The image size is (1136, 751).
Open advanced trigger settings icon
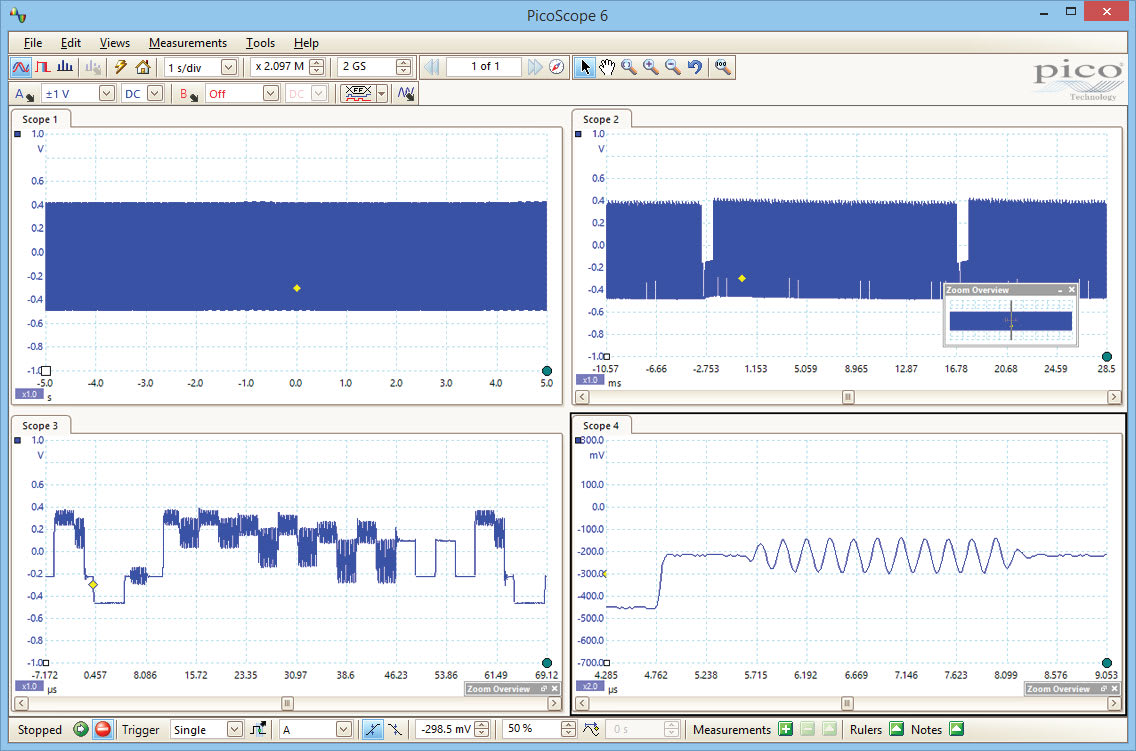pos(259,729)
